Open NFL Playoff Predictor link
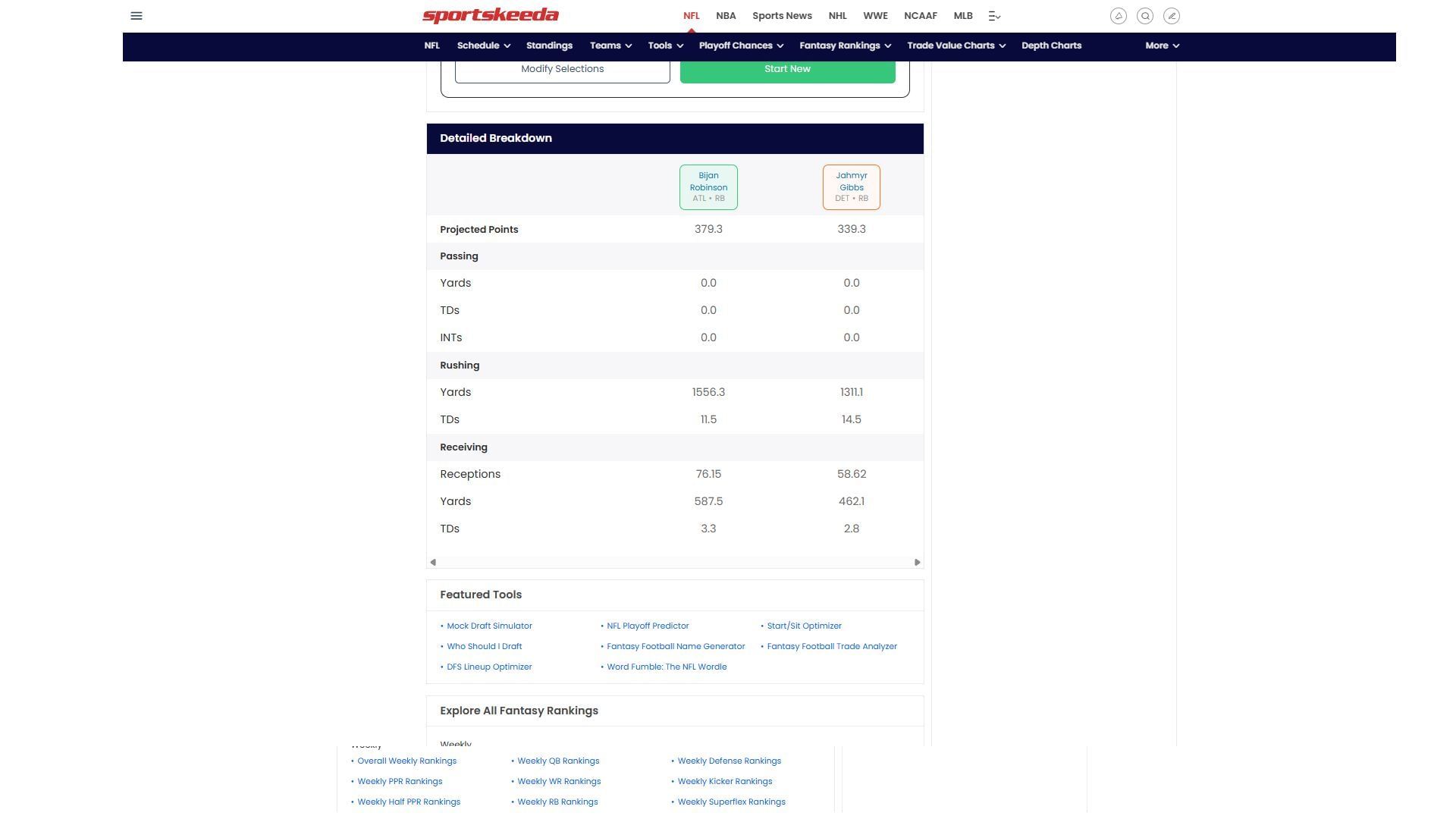Screen dimensions: 1456x819 (x=648, y=626)
